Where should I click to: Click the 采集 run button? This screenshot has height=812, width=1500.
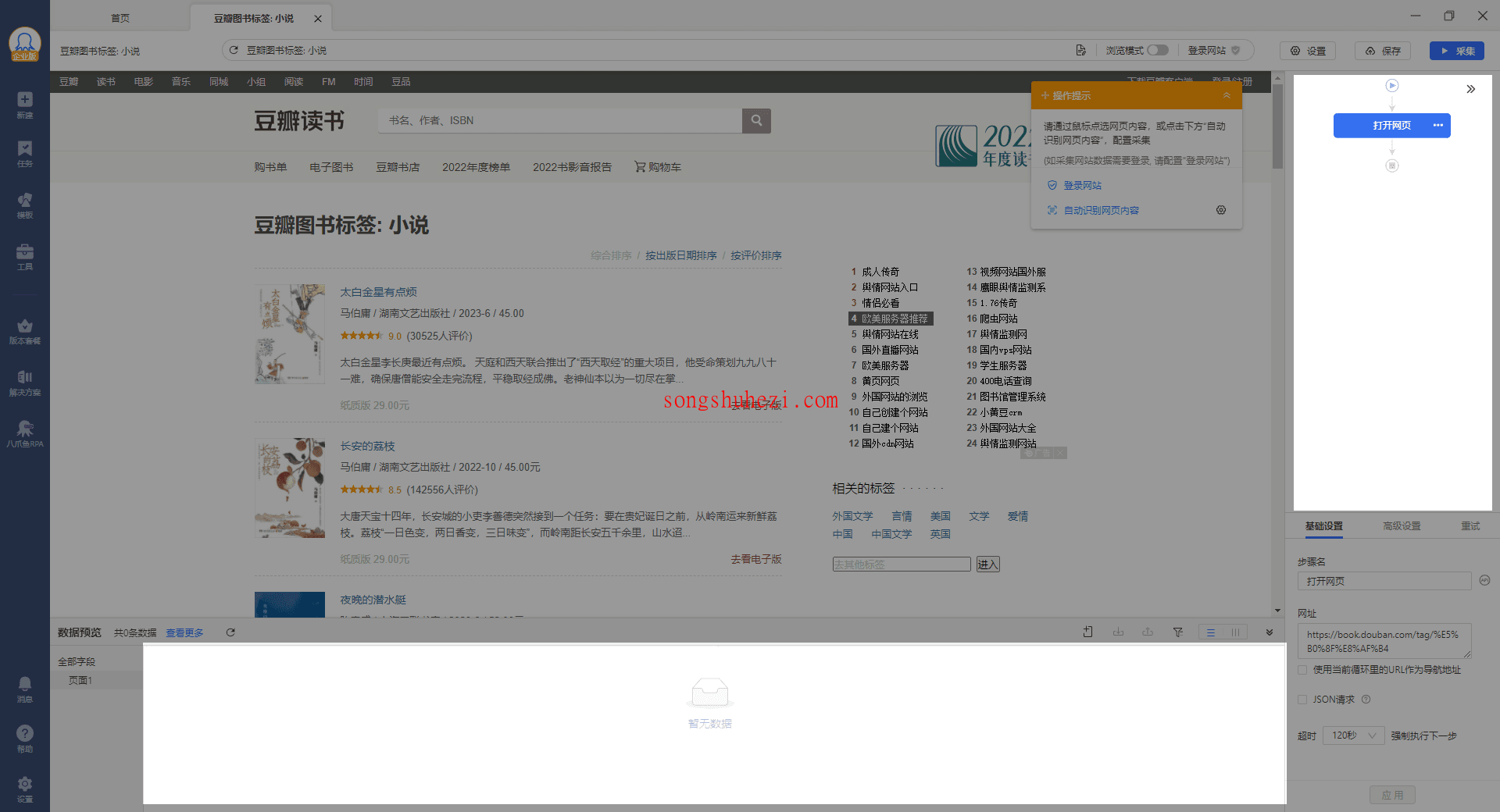tap(1457, 51)
